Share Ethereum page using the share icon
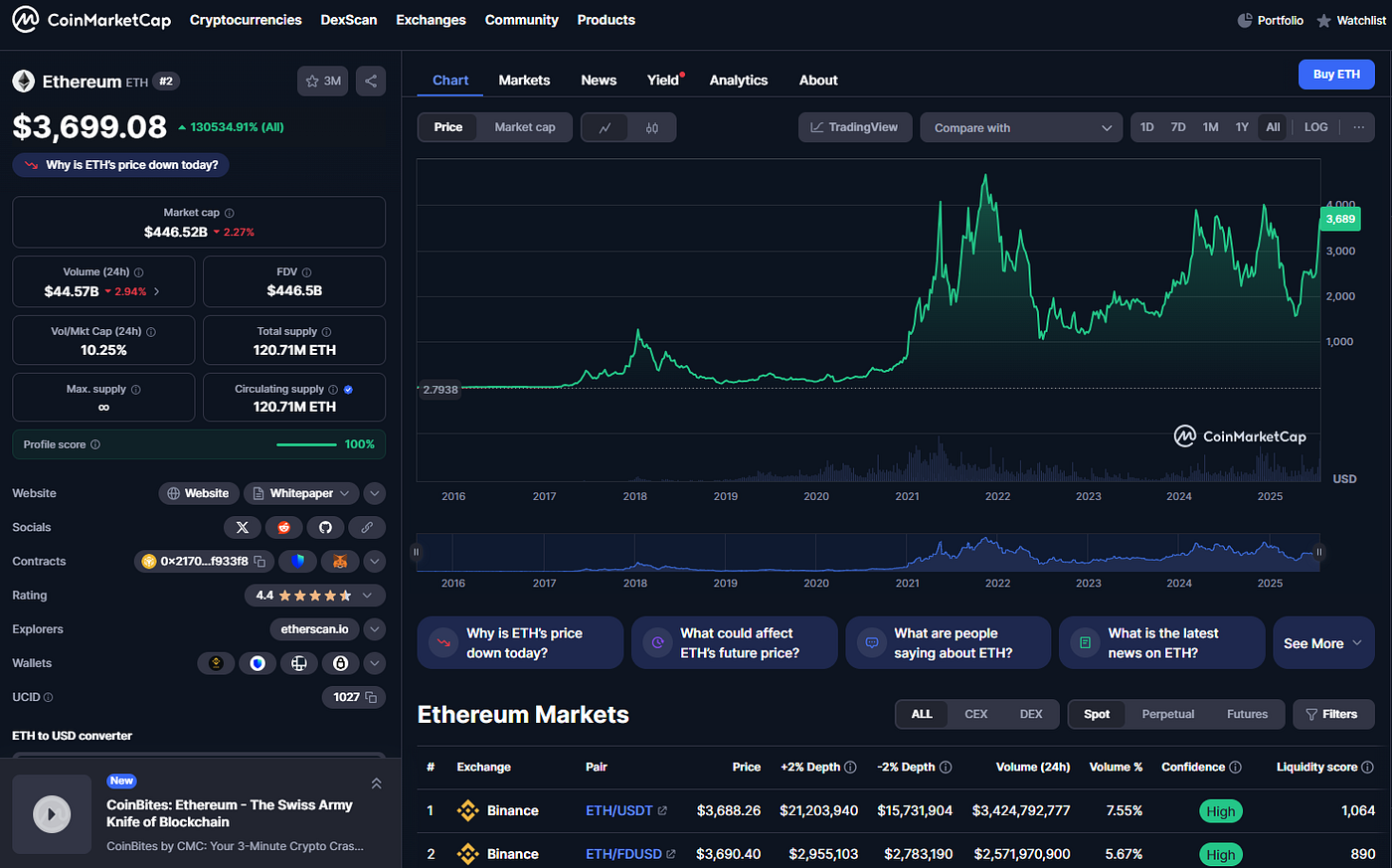Screen dimensions: 1392x868 pyautogui.click(x=371, y=82)
